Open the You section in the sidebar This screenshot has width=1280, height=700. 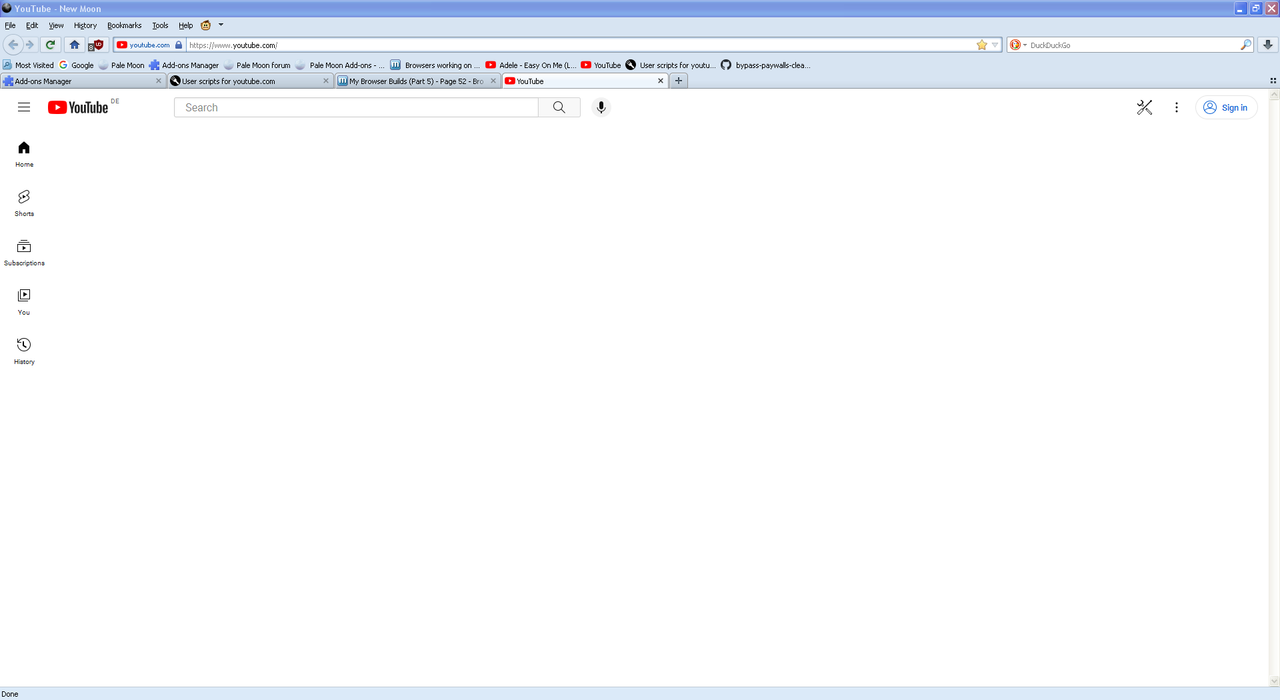point(24,301)
